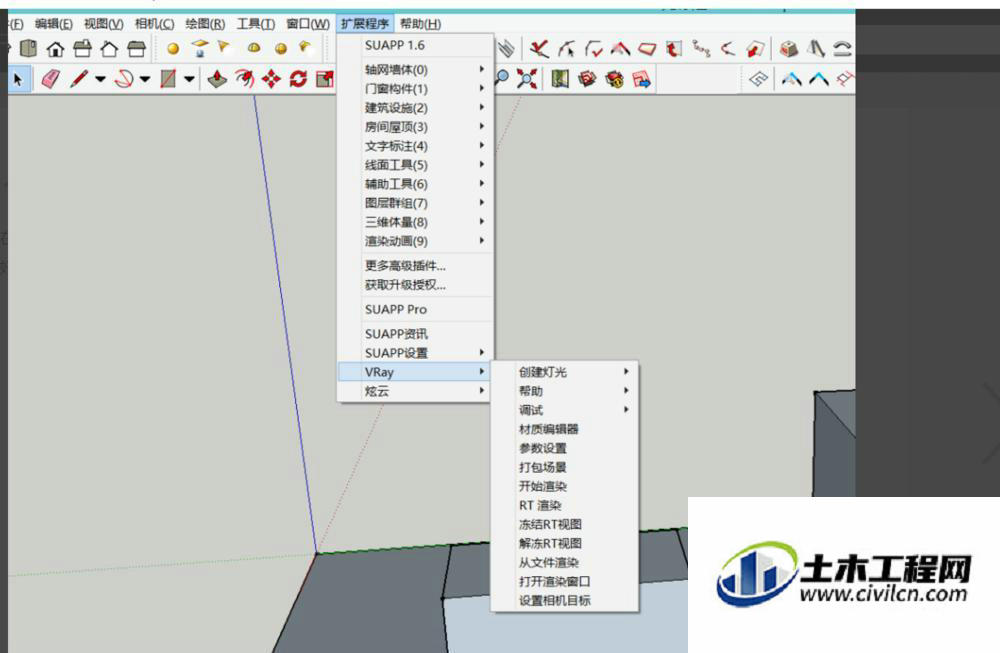Choose the Offset tool
Screen dimensions: 1000x653
244,79
